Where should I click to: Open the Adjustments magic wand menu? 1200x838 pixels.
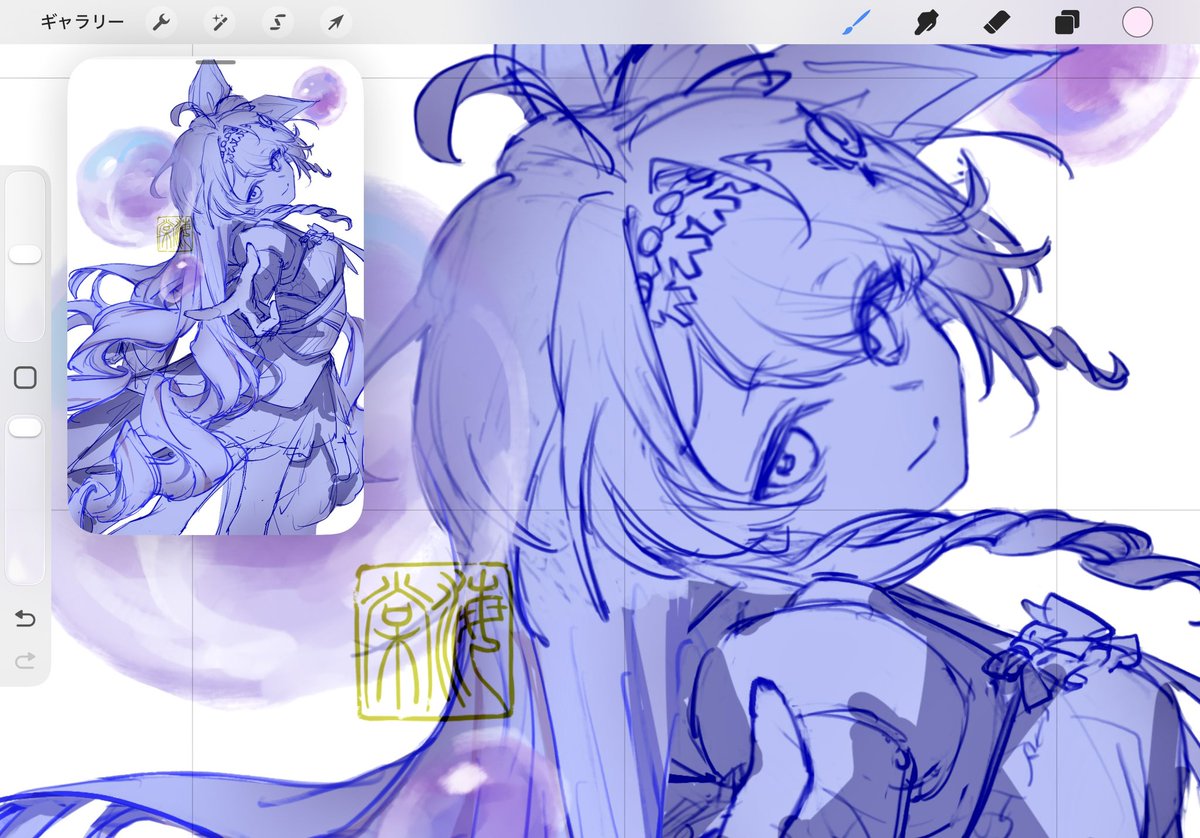click(x=219, y=21)
